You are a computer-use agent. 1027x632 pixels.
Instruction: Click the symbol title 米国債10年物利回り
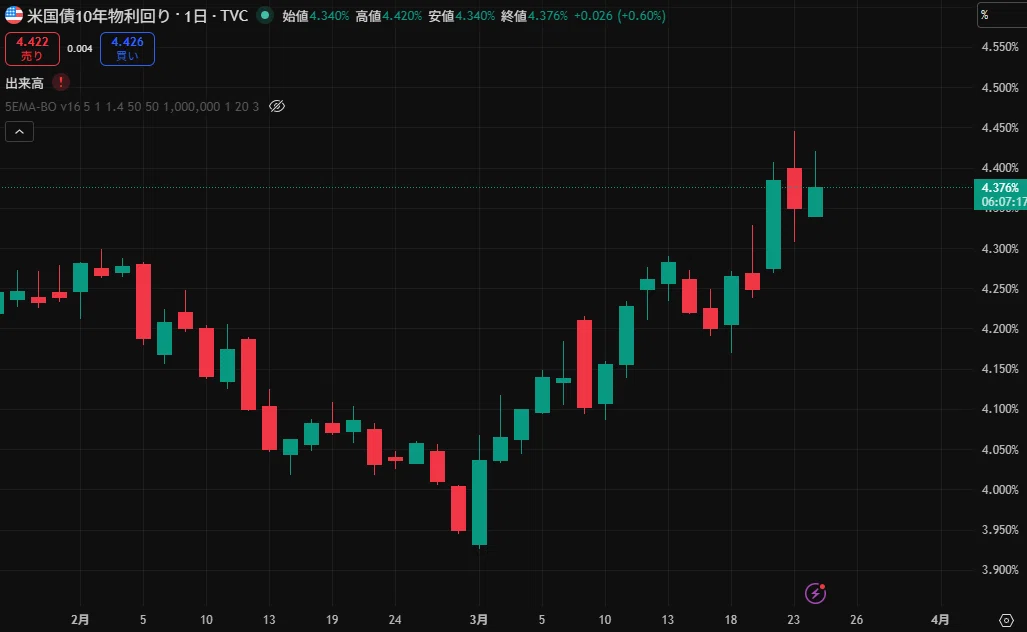(98, 16)
